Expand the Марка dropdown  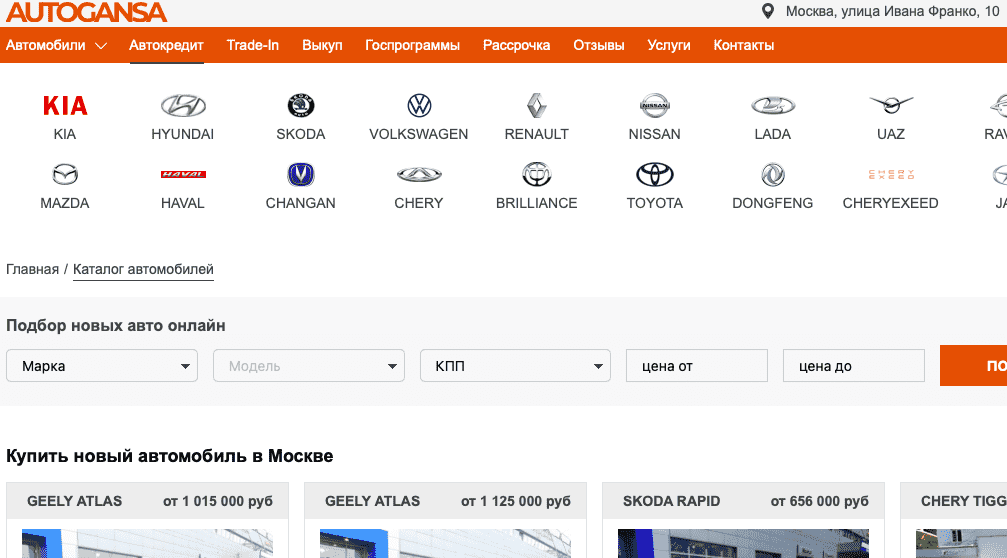(102, 366)
